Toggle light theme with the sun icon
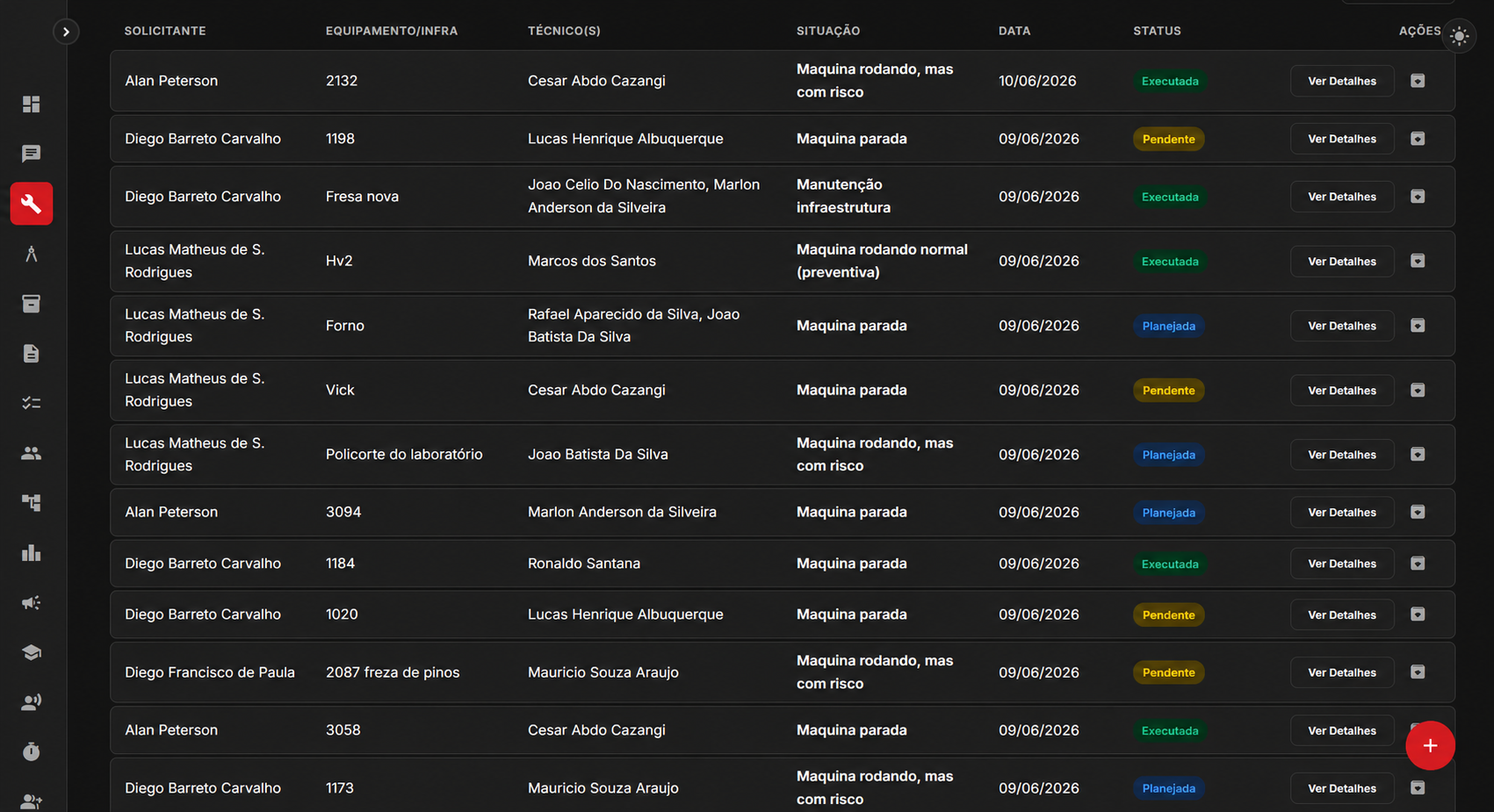 click(x=1459, y=36)
